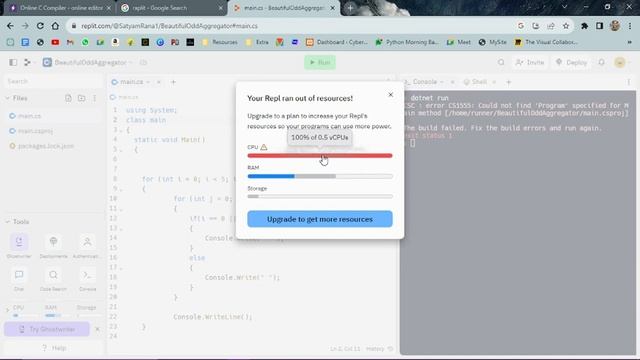This screenshot has width=640, height=360.
Task: Create a new file icon
Action: [x=68, y=98]
